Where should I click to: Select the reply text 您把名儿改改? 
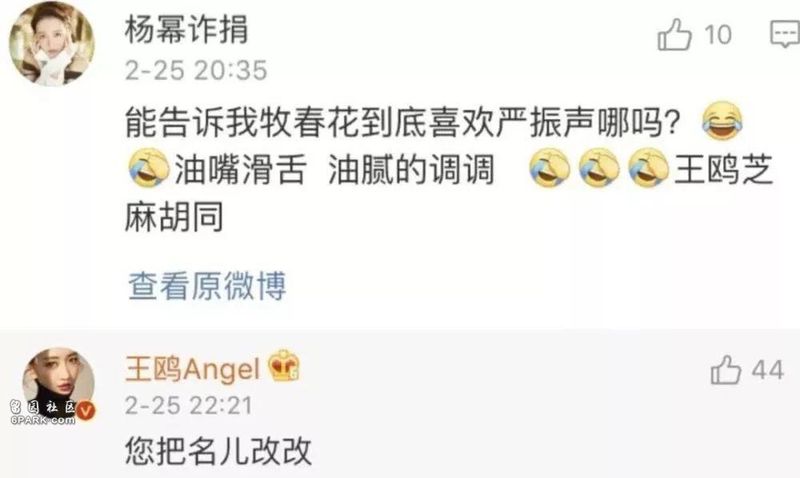tap(218, 451)
